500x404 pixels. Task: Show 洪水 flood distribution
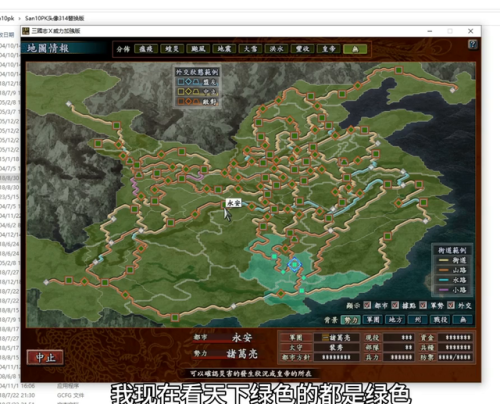point(276,49)
